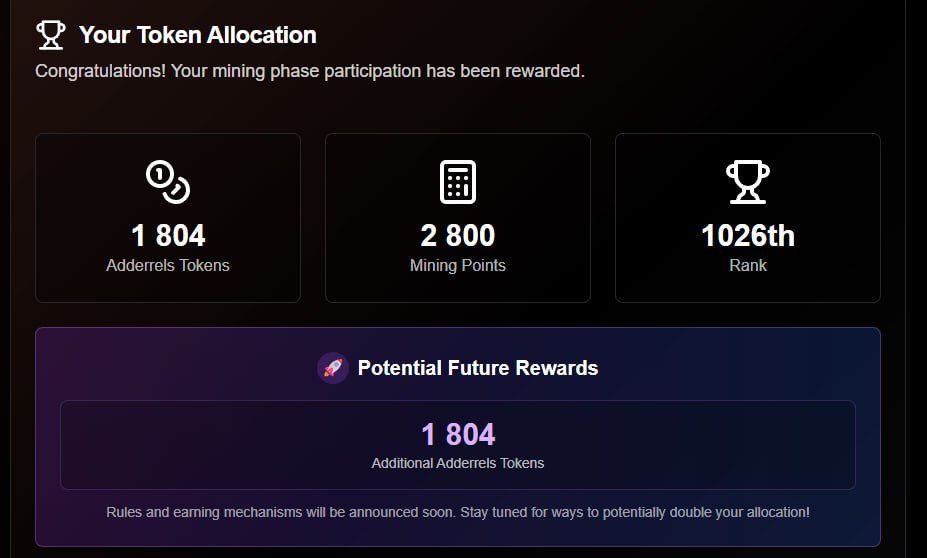Click the trophy icon beside Your Token Allocation
The image size is (927, 558).
[50, 35]
